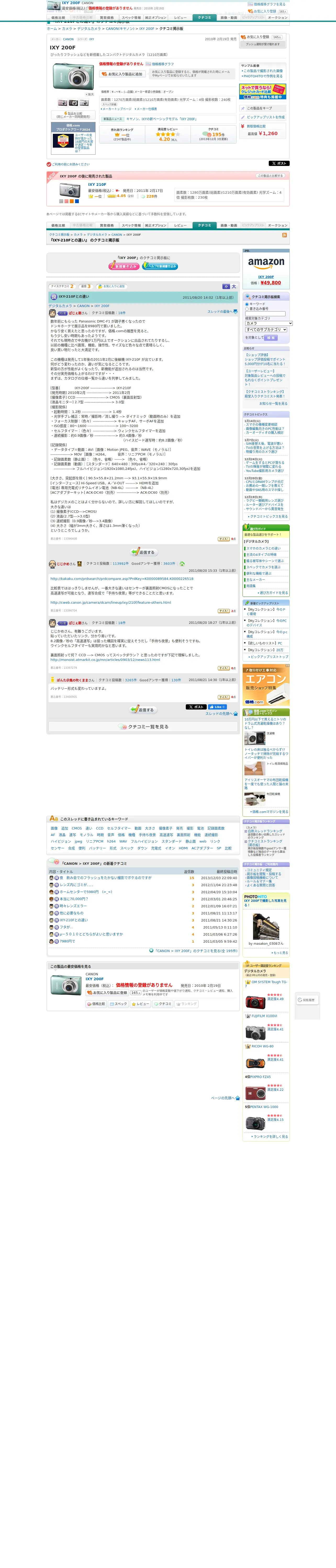Click the PHOTOHITO sample photo thumbnail
This screenshot has width=336, height=1568.
click(266, 926)
